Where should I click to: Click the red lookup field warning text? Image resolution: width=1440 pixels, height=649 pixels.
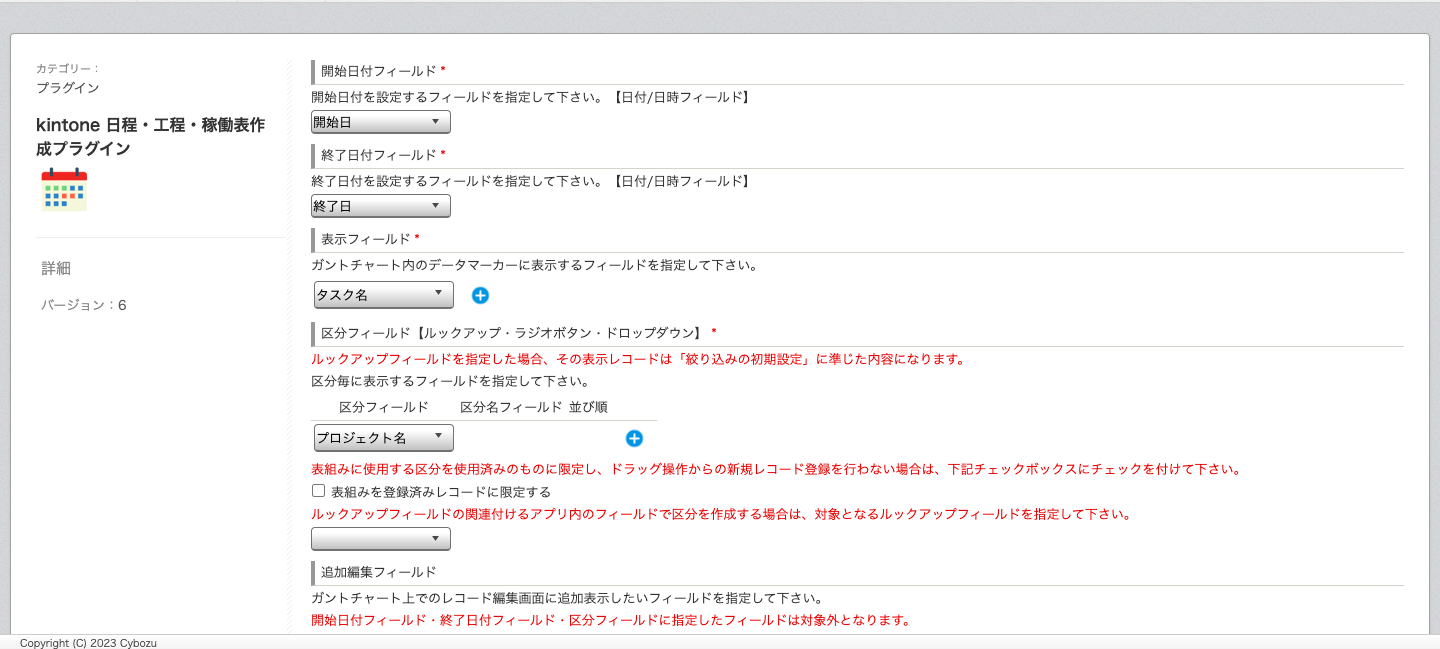[x=637, y=359]
